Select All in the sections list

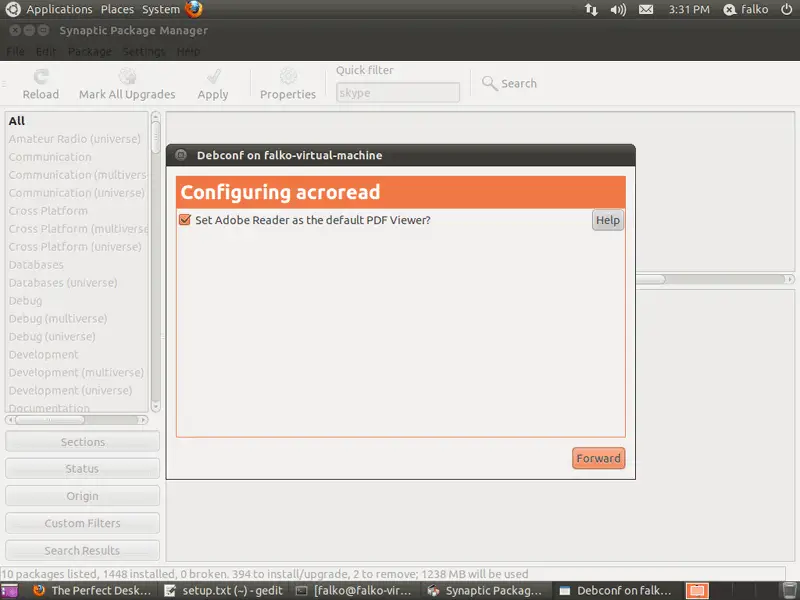click(77, 121)
